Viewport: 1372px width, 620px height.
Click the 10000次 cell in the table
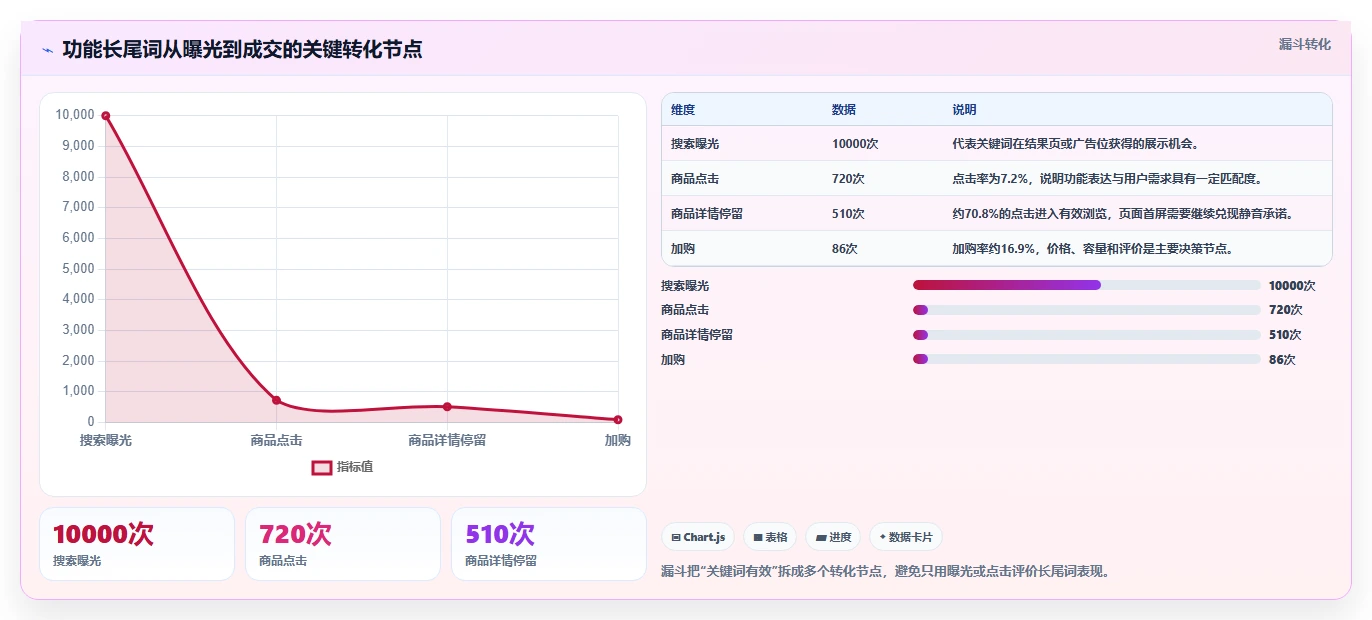pos(855,144)
